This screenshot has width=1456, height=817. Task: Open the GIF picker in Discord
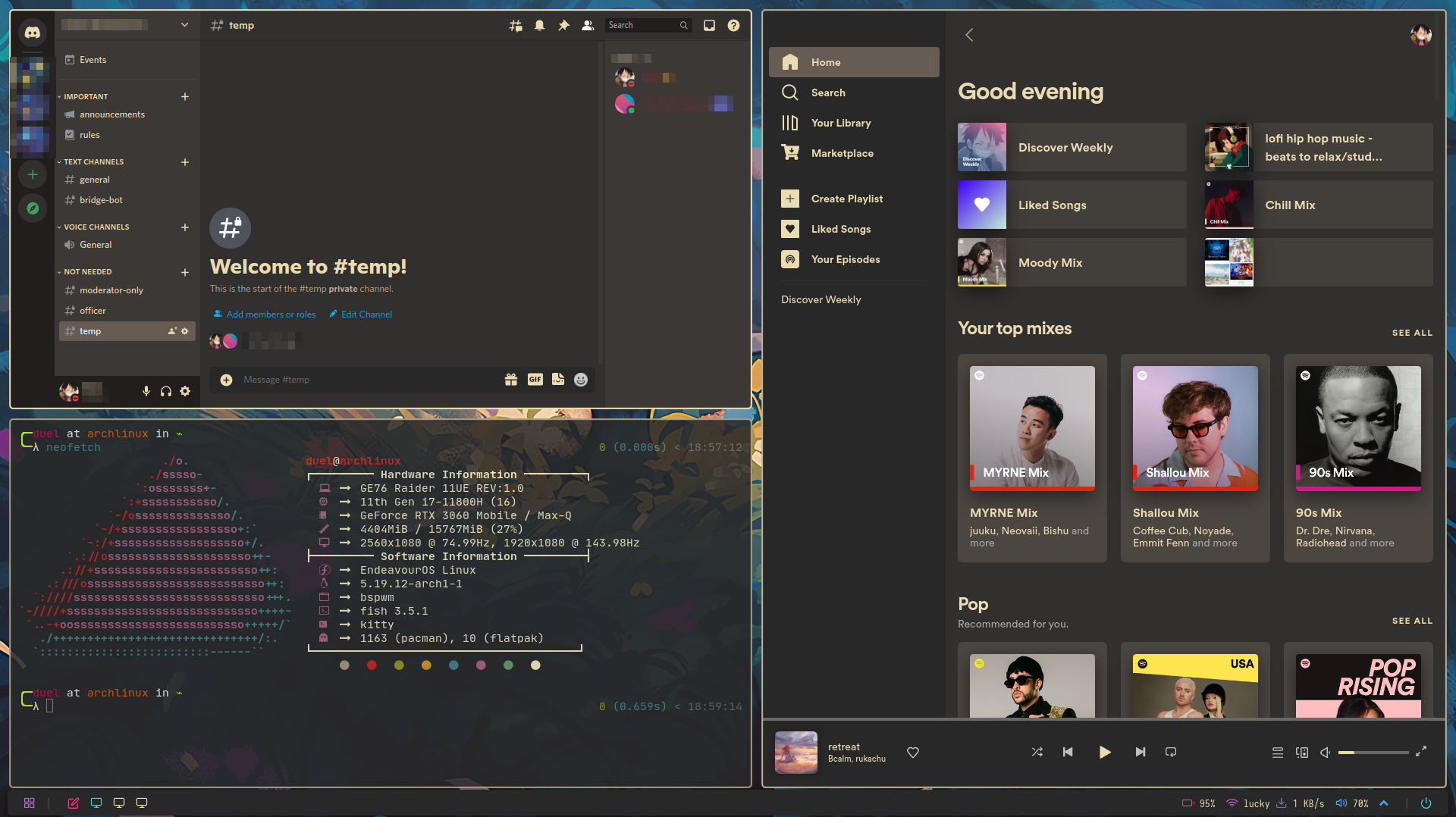pos(535,380)
